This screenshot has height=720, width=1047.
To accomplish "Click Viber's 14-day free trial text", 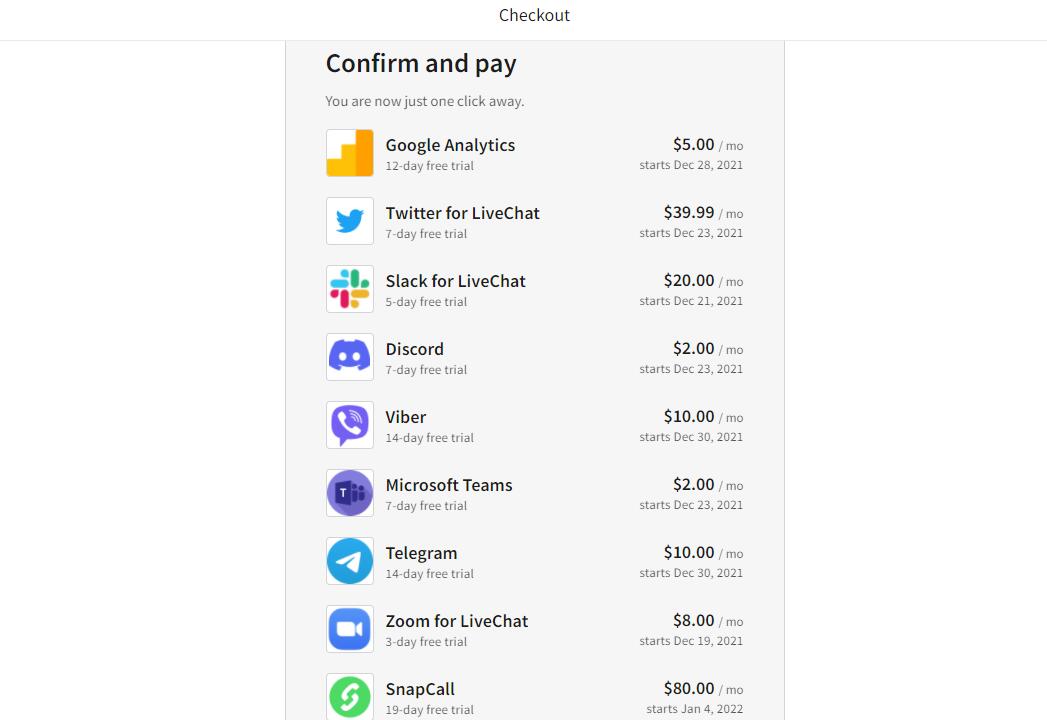I will (x=429, y=438).
